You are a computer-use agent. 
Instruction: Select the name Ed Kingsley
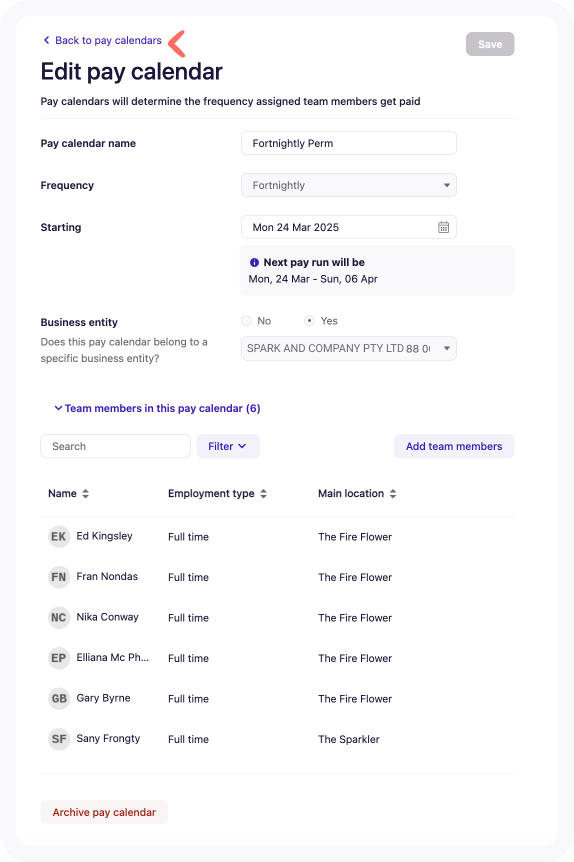coord(104,536)
